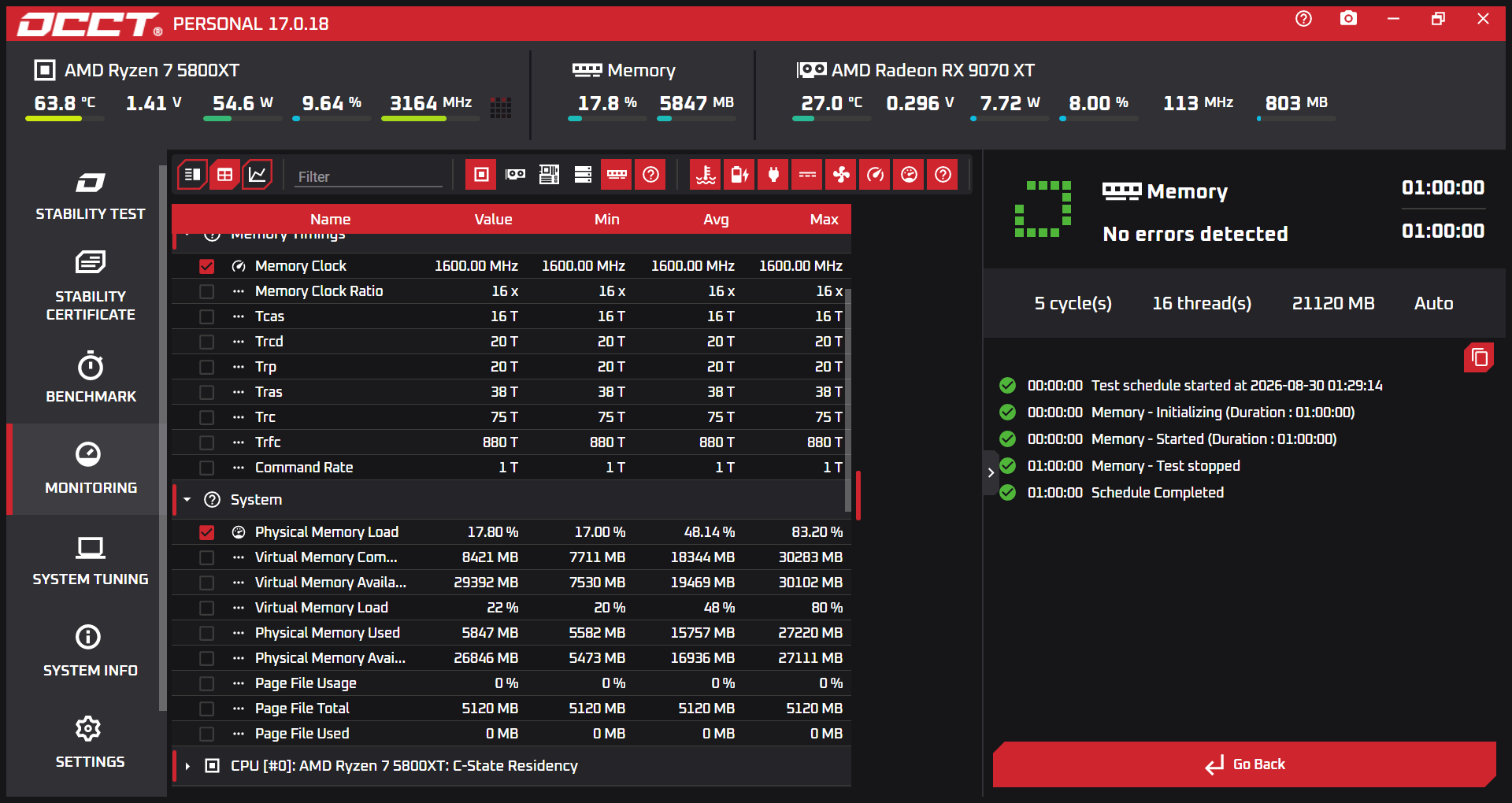
Task: Toggle the graphics card hardware filter icon
Action: [515, 175]
